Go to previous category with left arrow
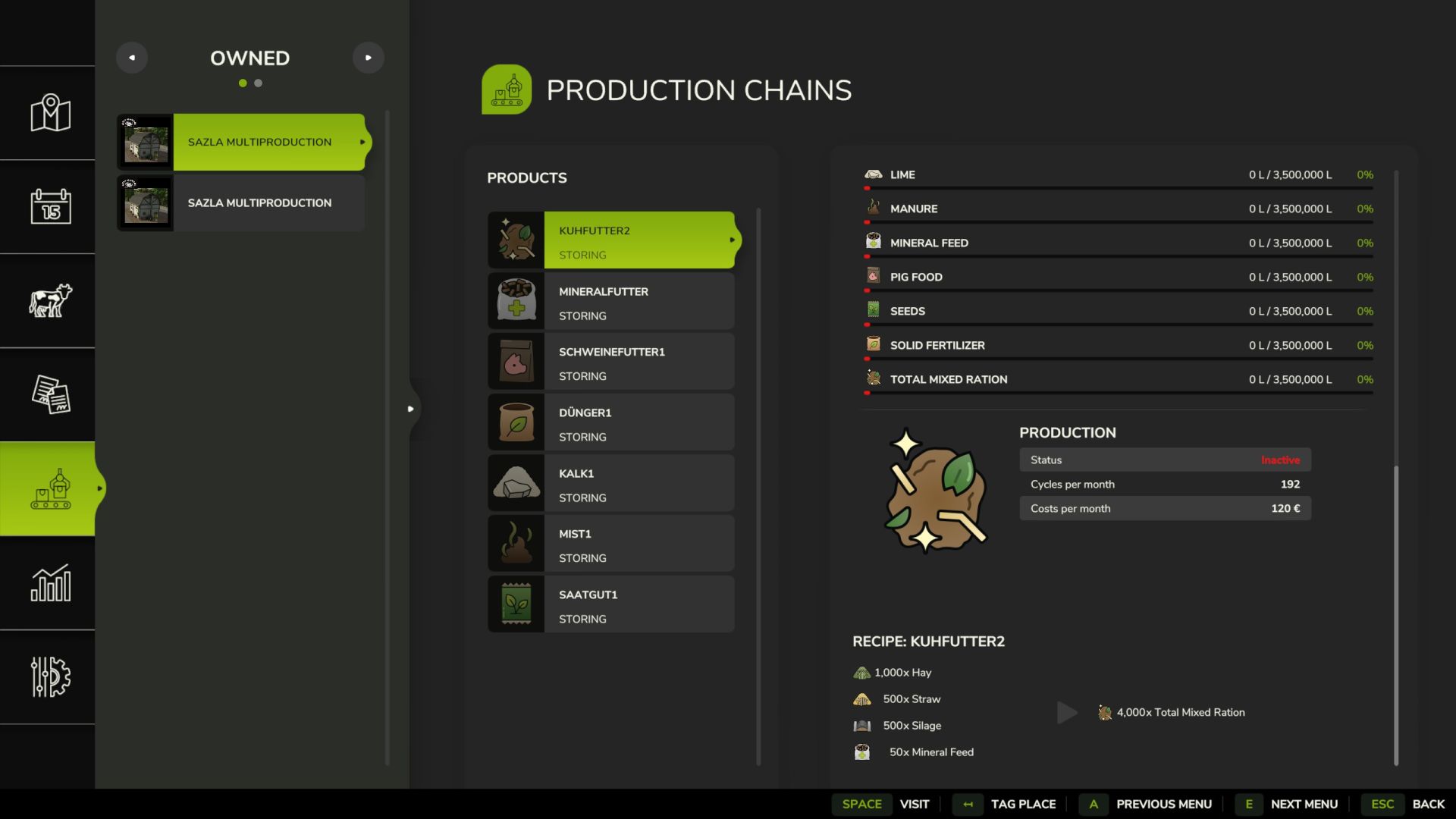Viewport: 1456px width, 819px height. [x=132, y=58]
